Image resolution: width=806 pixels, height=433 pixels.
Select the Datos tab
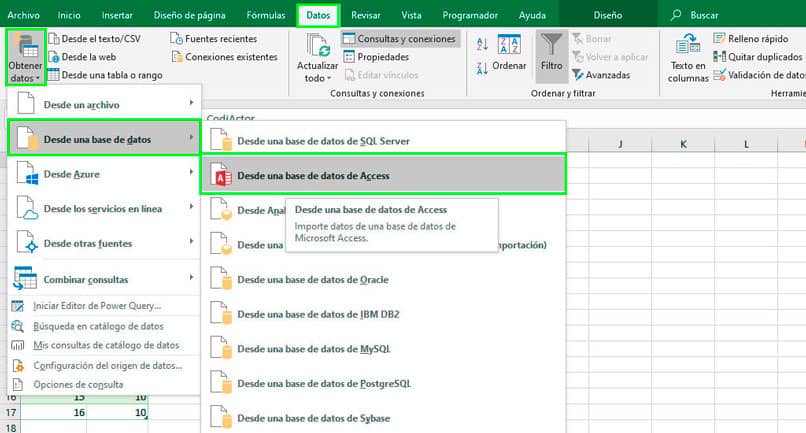point(318,15)
